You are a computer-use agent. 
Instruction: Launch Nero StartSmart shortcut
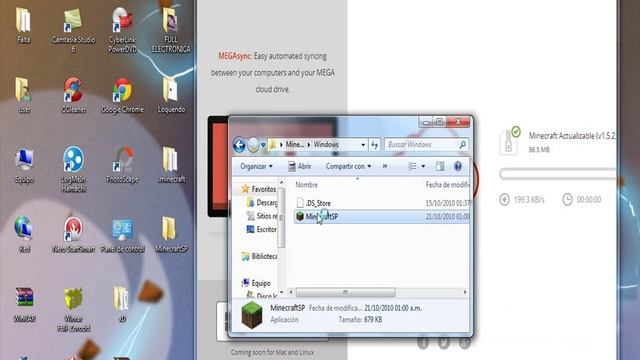(73, 234)
